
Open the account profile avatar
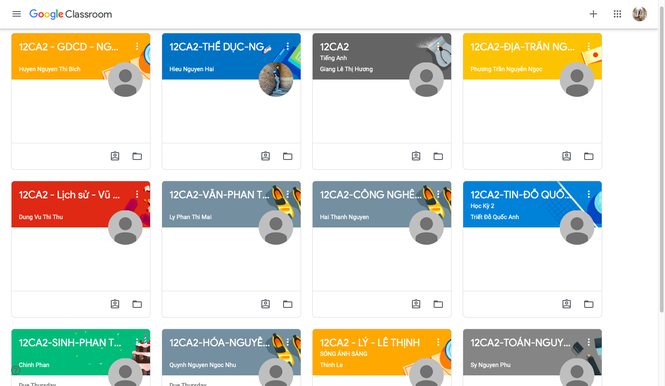(639, 14)
